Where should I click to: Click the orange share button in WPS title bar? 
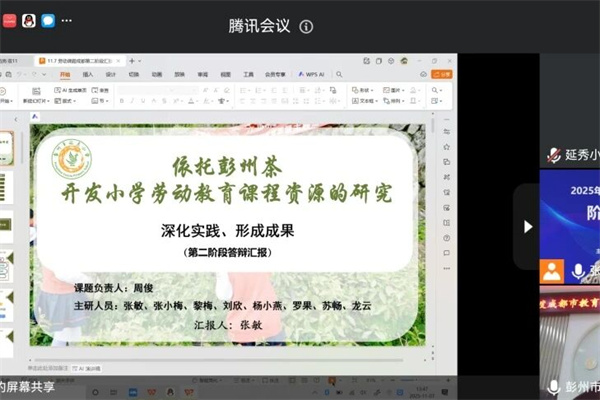click(x=445, y=74)
